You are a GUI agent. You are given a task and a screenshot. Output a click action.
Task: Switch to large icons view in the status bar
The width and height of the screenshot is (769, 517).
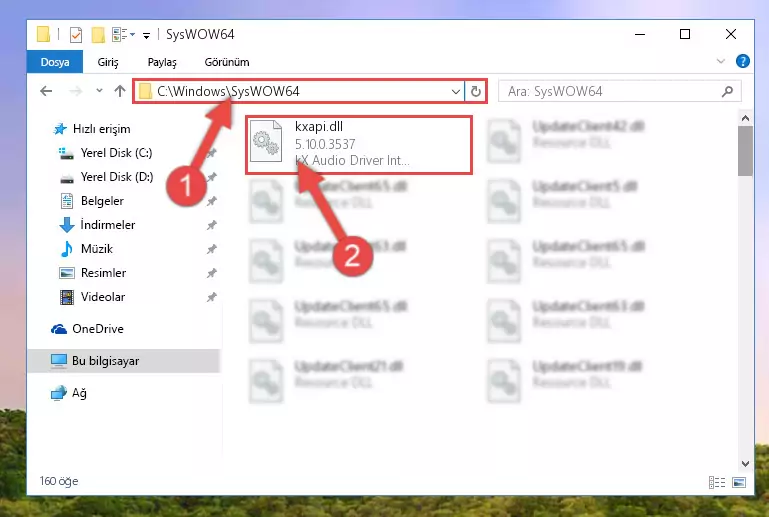[x=739, y=483]
